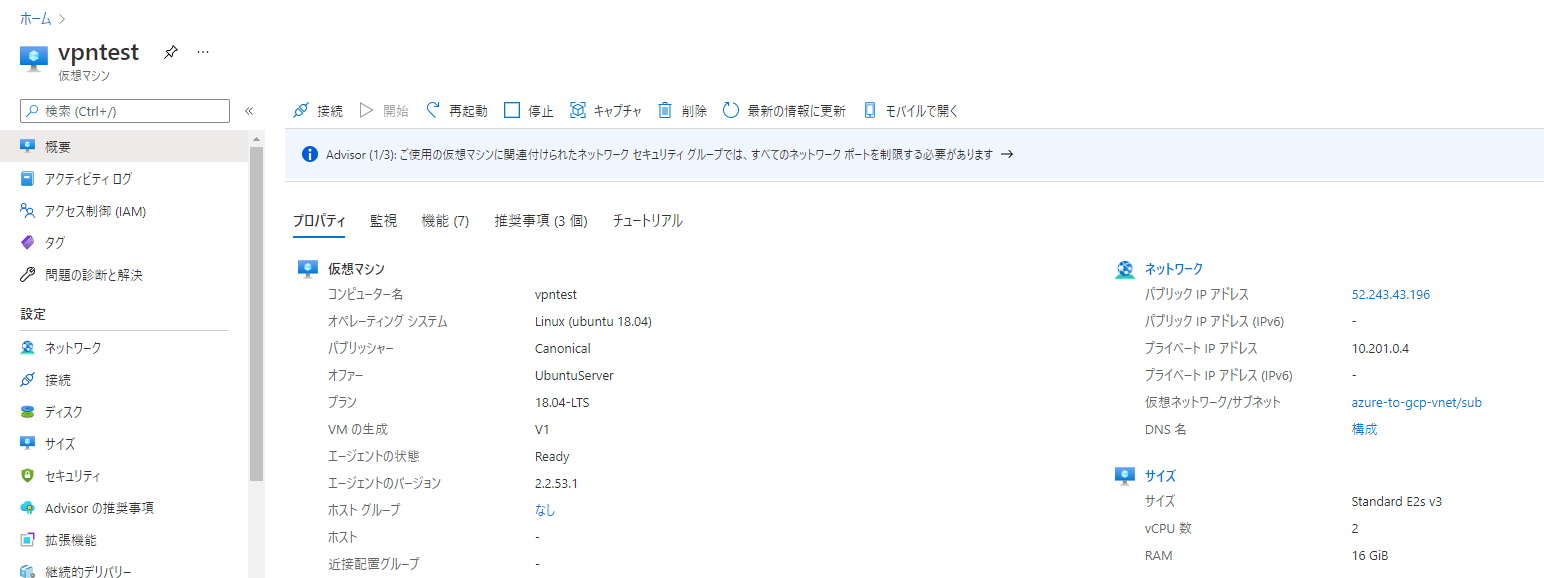Click the 仮想マシン section icon

pos(308,268)
